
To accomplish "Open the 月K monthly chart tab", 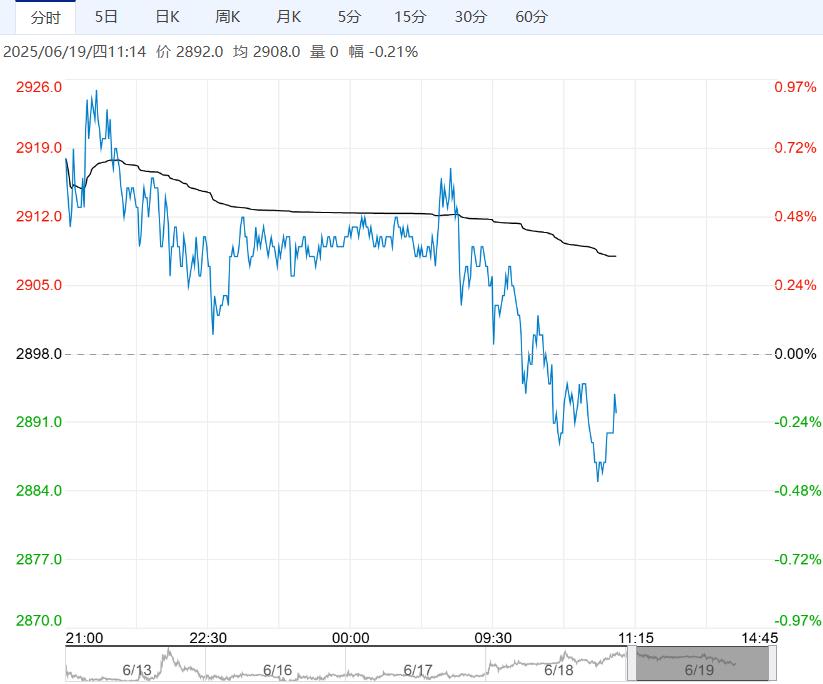I will tap(289, 17).
